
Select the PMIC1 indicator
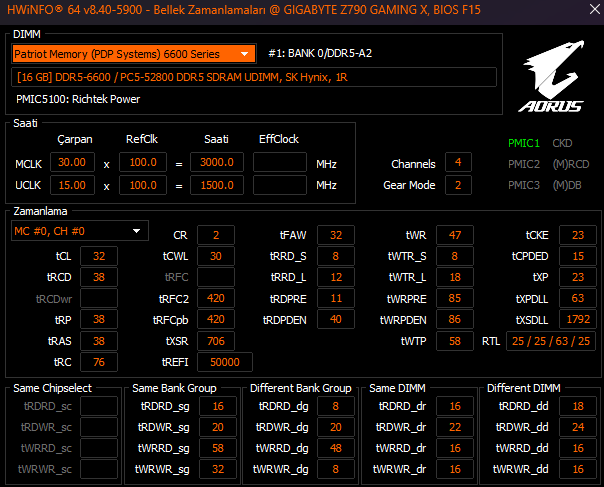[523, 143]
